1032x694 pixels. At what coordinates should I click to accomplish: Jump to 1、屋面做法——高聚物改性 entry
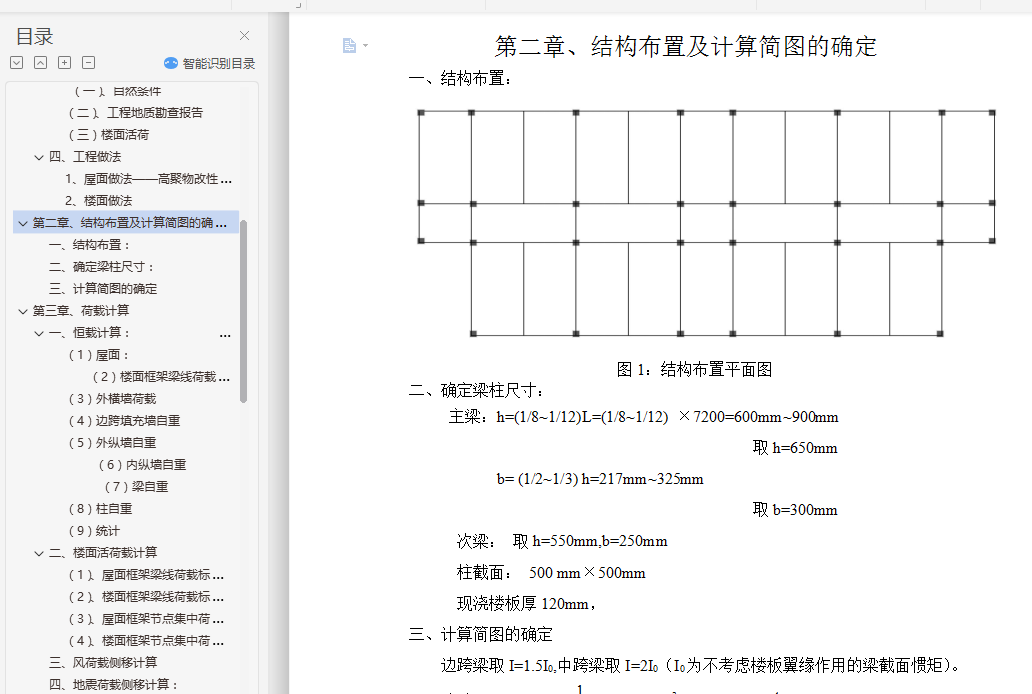pyautogui.click(x=148, y=178)
